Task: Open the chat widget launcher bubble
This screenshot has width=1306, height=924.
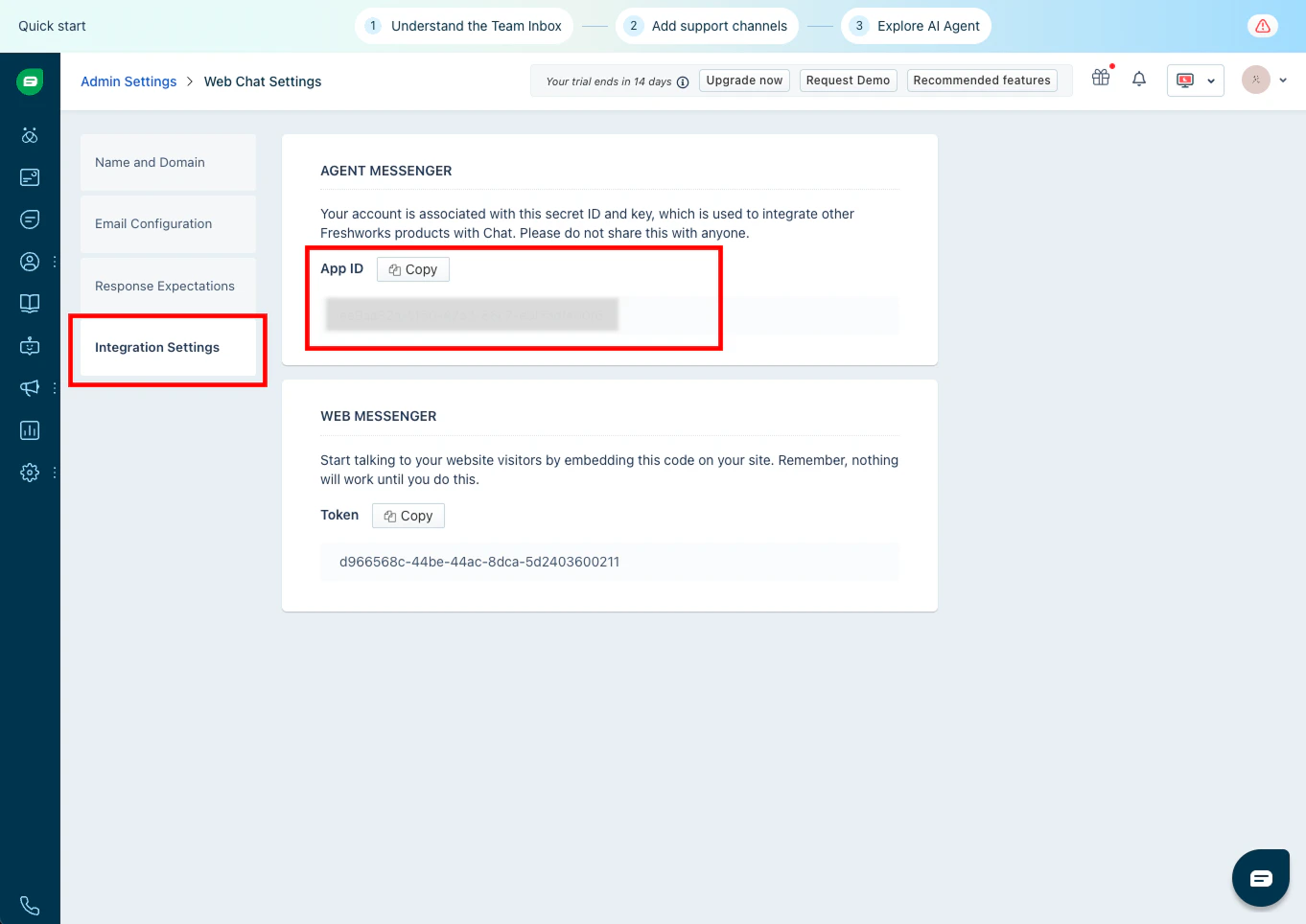Action: tap(1261, 877)
